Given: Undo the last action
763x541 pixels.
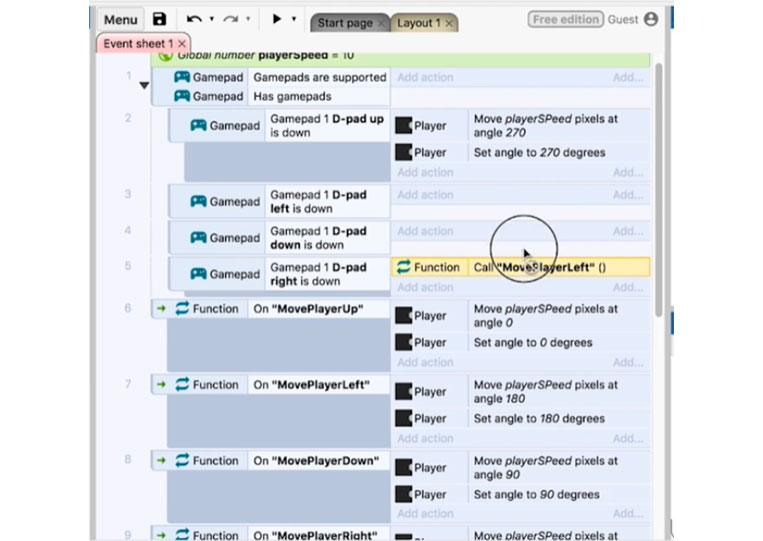Looking at the screenshot, I should [x=194, y=19].
